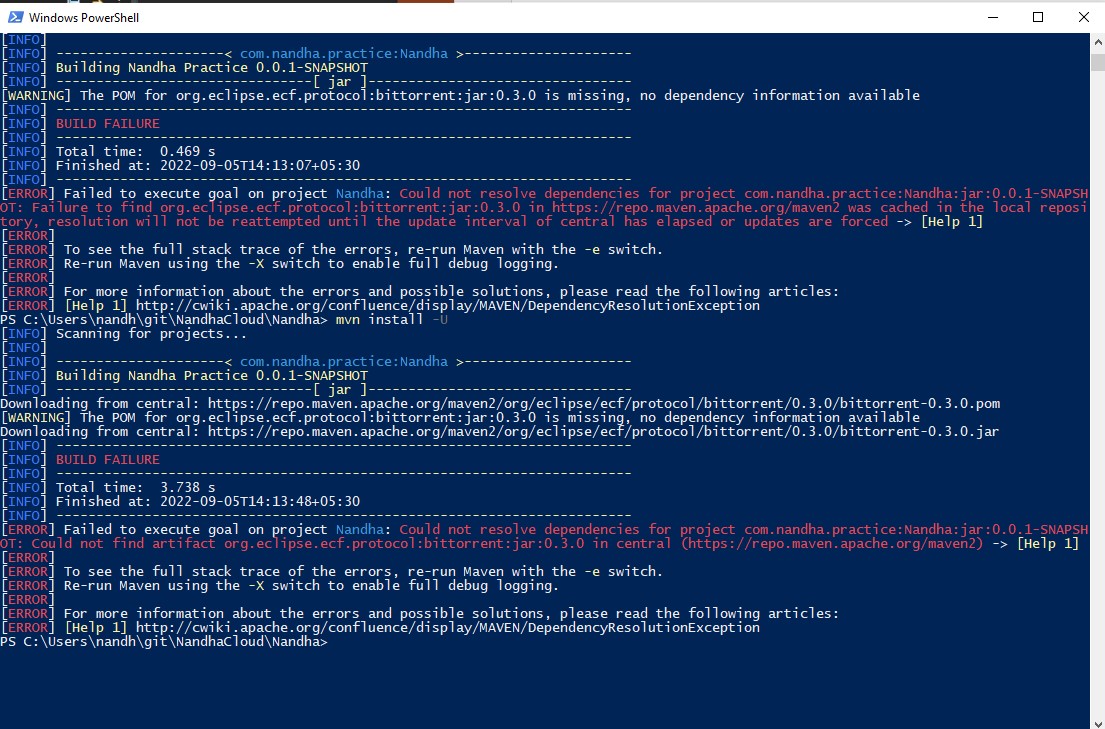1105x729 pixels.
Task: Maximize the Windows PowerShell window
Action: point(1037,17)
